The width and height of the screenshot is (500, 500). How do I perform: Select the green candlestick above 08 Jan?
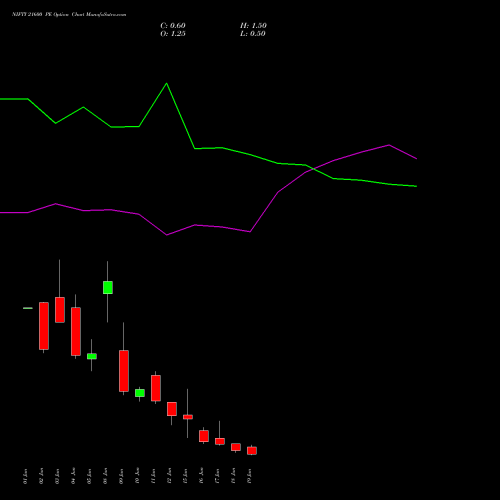(x=108, y=287)
